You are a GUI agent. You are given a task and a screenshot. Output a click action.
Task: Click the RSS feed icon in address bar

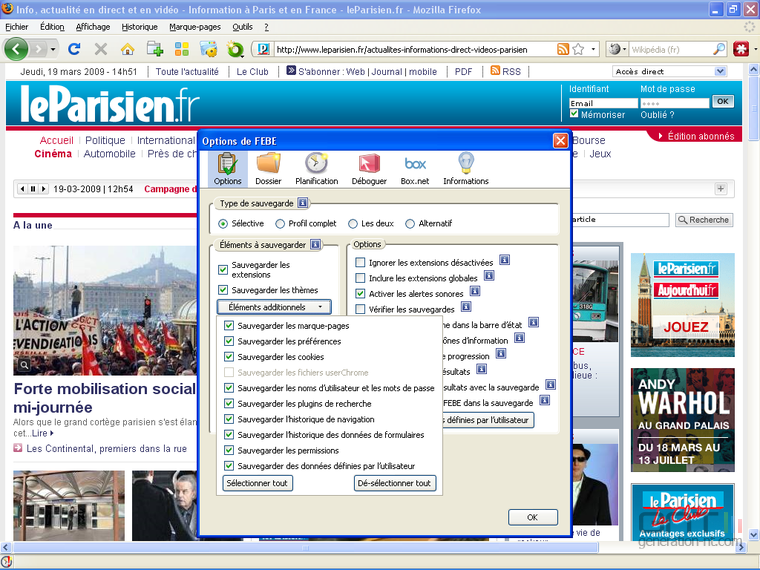coord(563,49)
